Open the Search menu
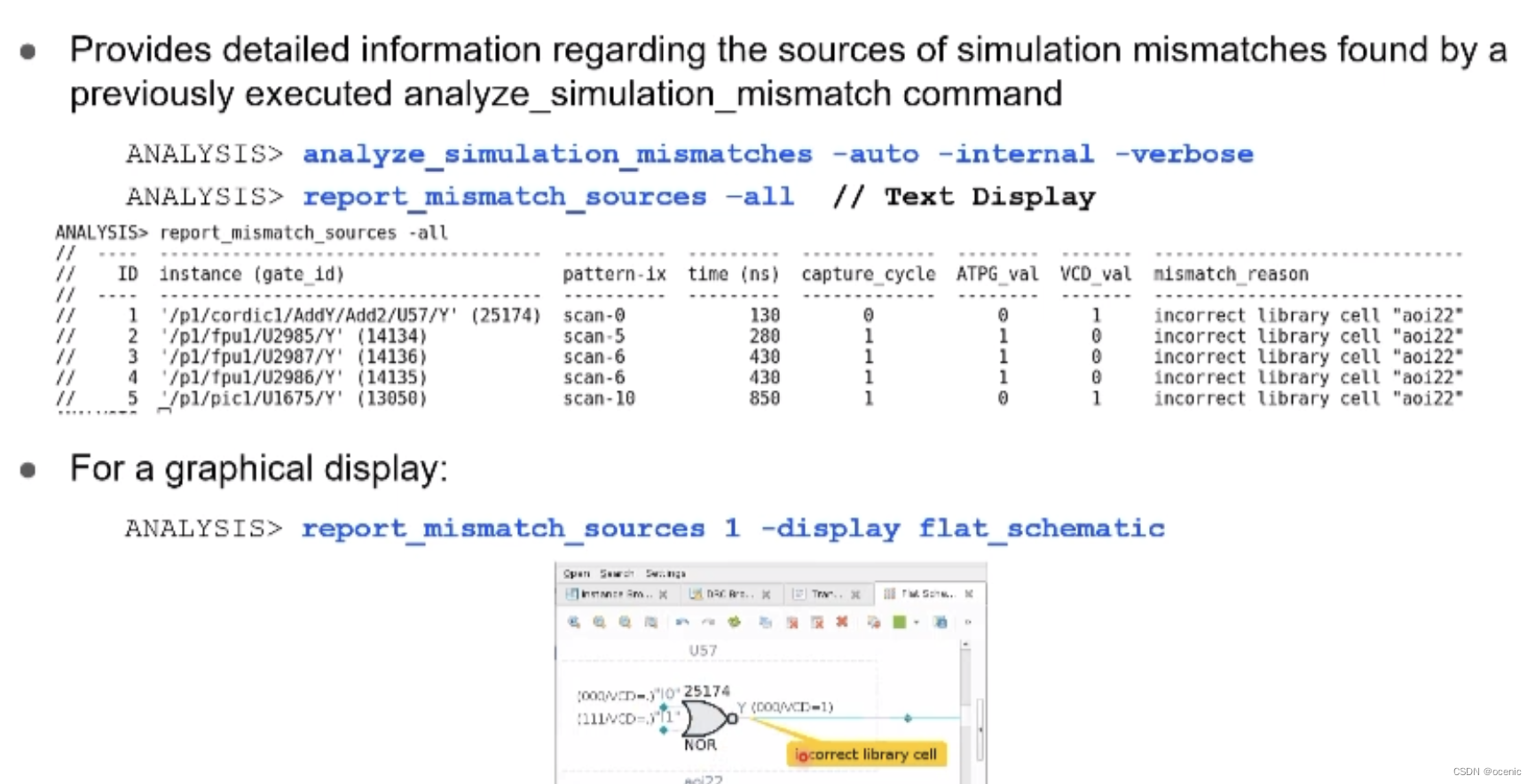The height and width of the screenshot is (784, 1535). pyautogui.click(x=617, y=574)
